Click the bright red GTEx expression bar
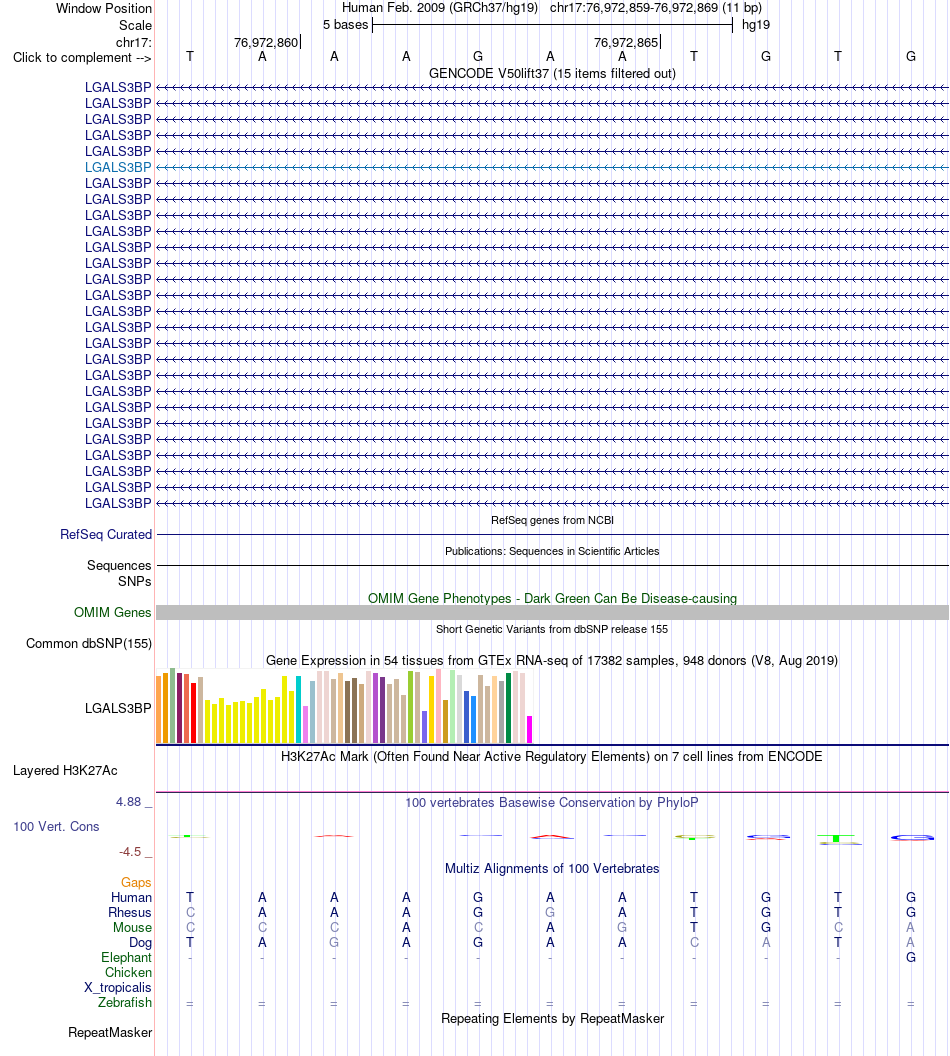 point(194,713)
